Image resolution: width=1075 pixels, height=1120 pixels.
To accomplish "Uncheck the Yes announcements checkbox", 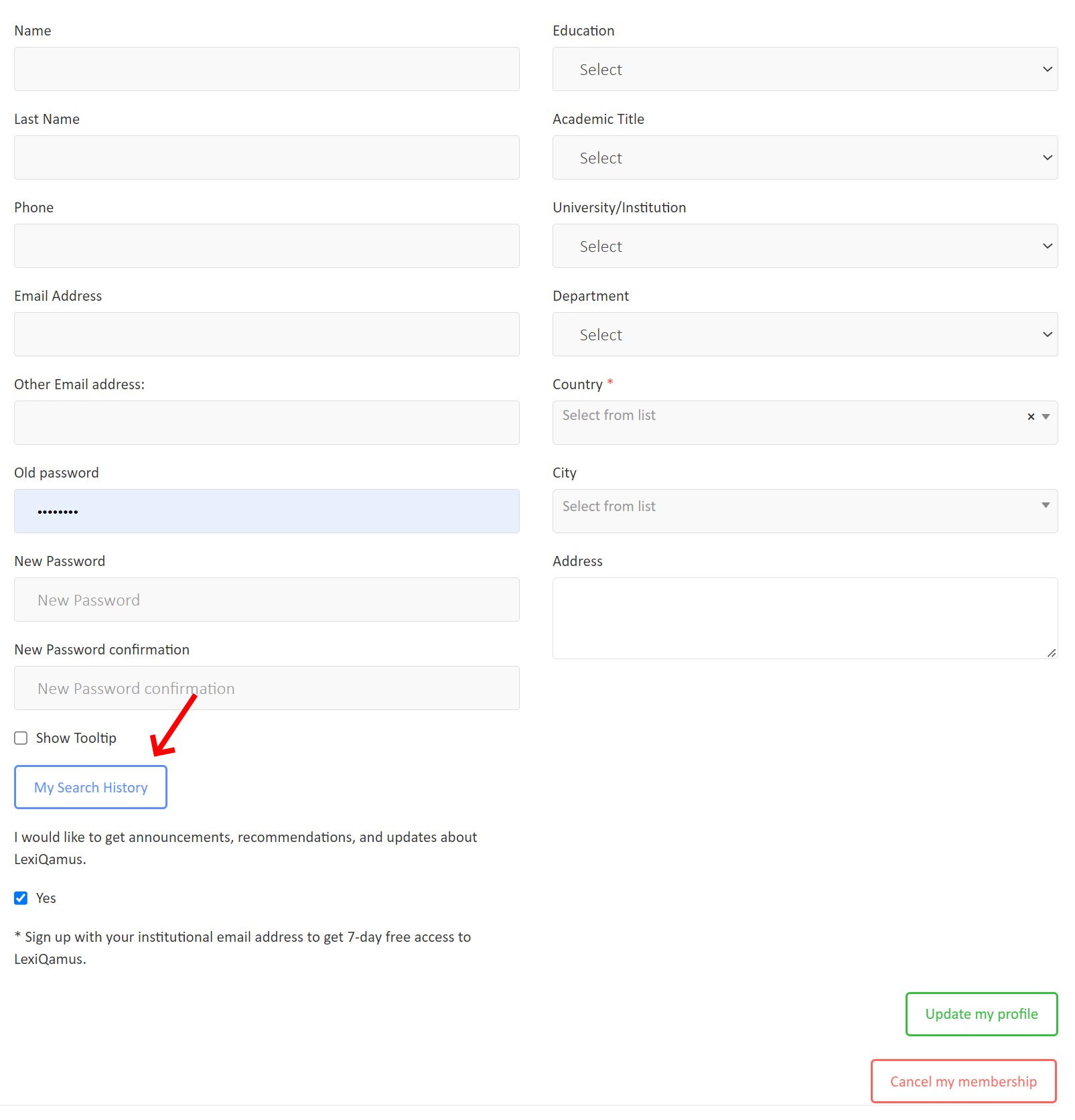I will pyautogui.click(x=21, y=898).
